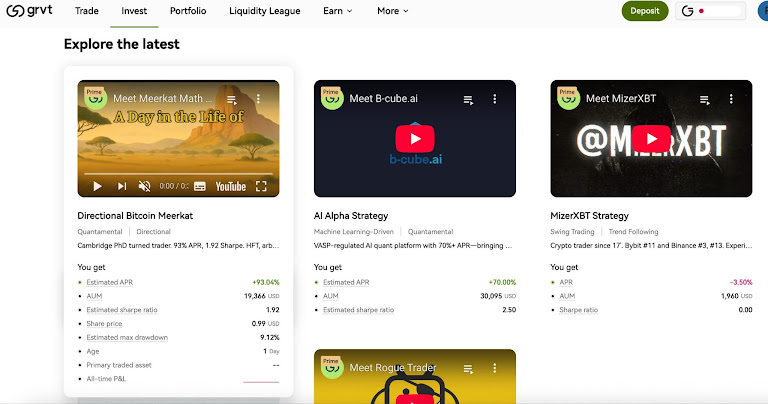Open the Trade page
This screenshot has width=768, height=404.
pyautogui.click(x=87, y=11)
